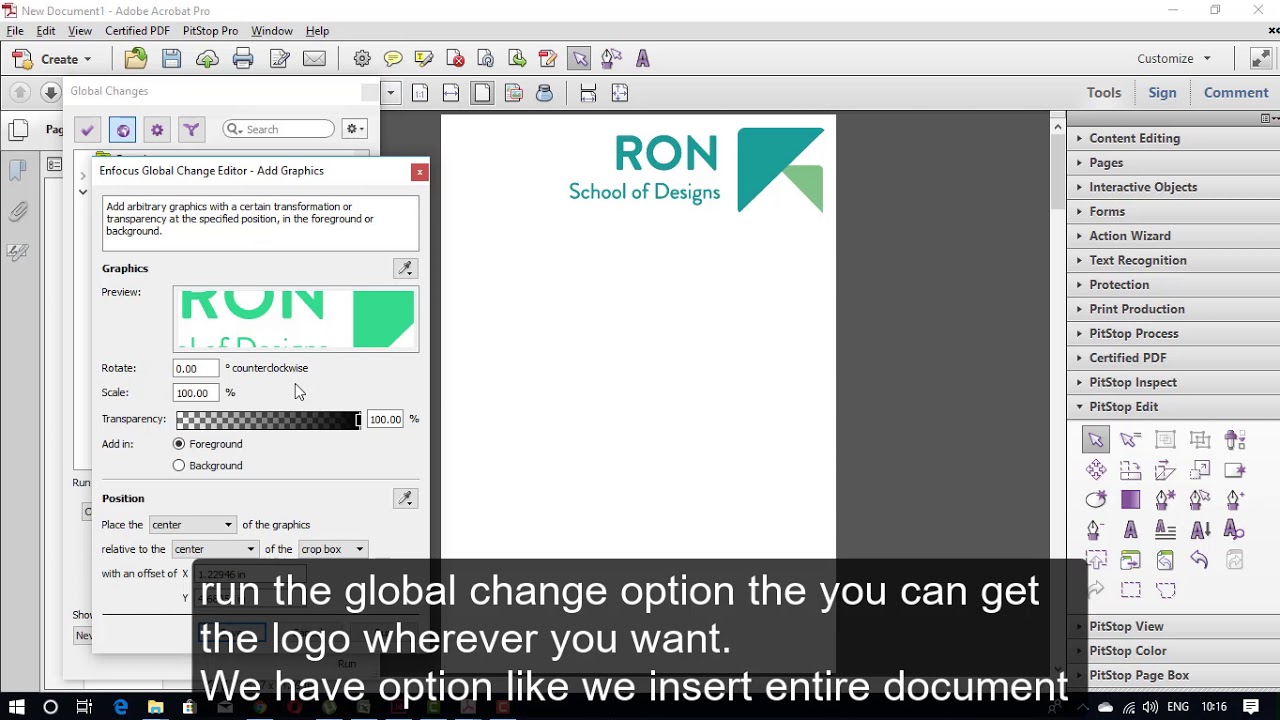Click the Global Changes Search box
Image resolution: width=1280 pixels, height=720 pixels.
(279, 129)
